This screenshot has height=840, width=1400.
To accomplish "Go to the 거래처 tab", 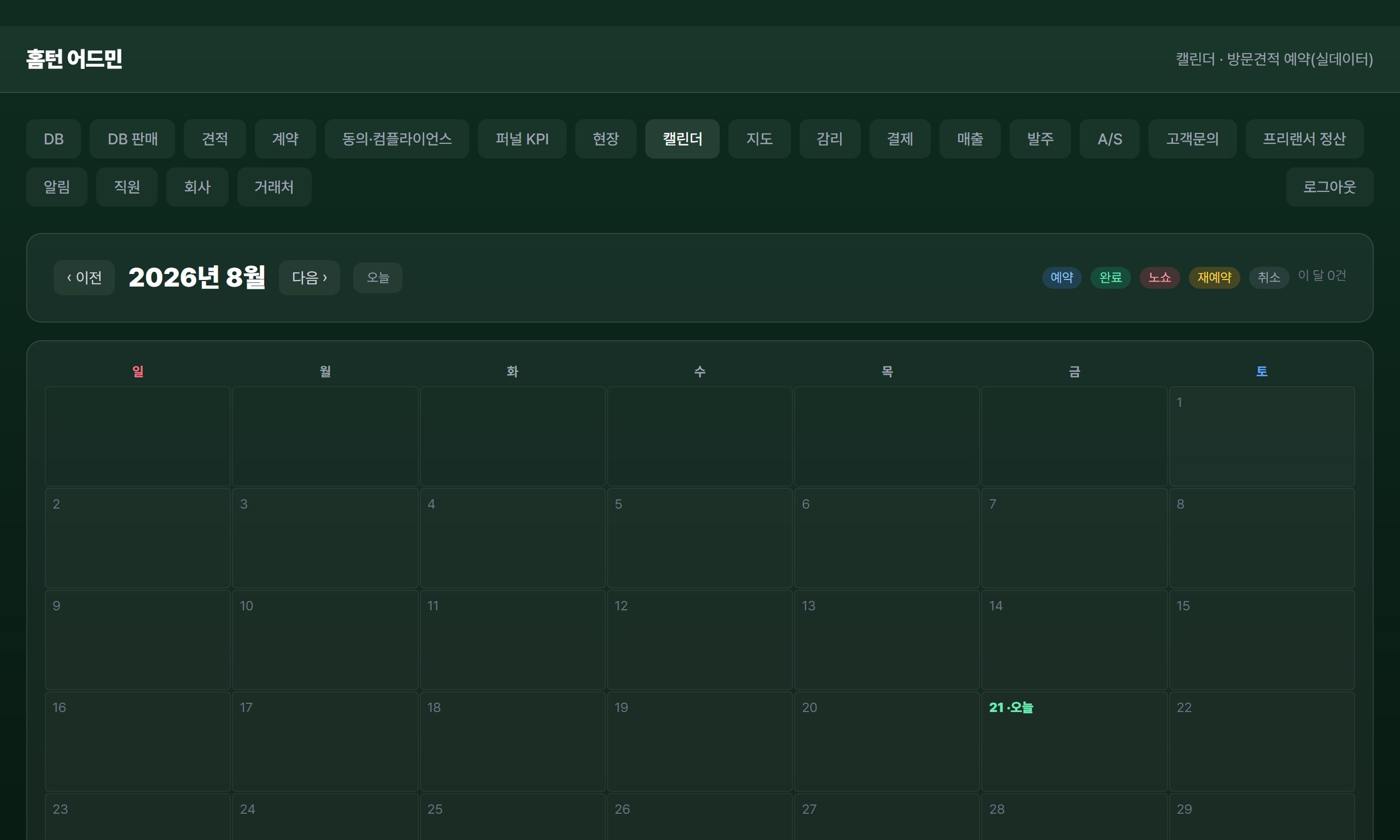I will click(x=274, y=187).
